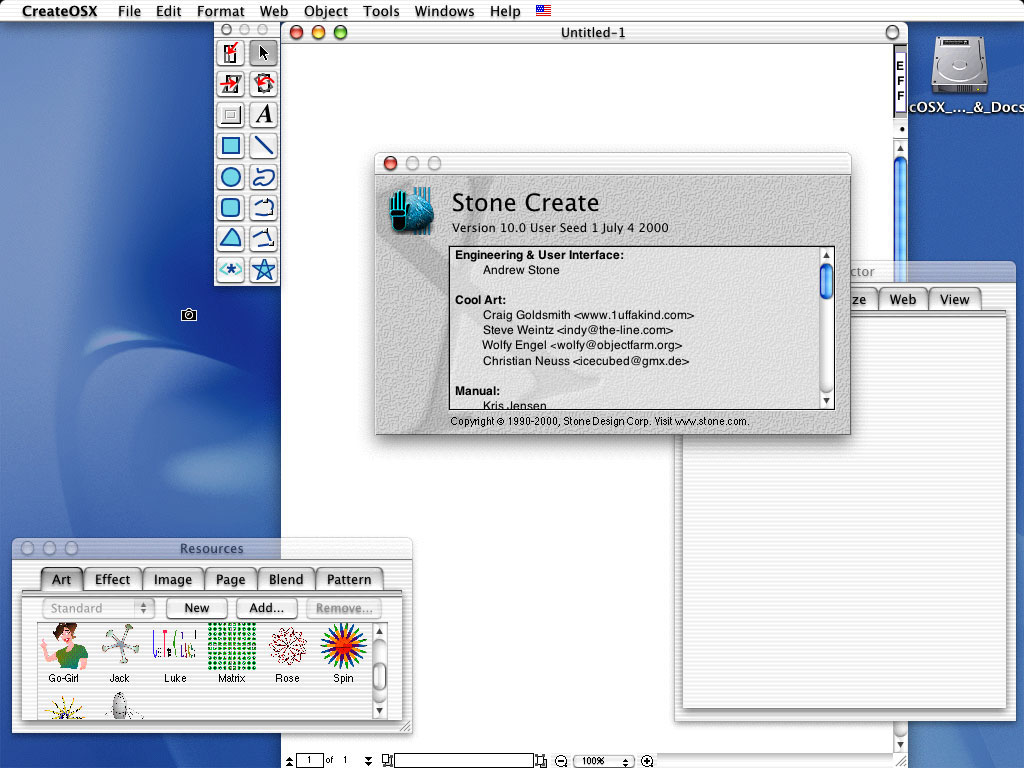The width and height of the screenshot is (1024, 768).
Task: Click the New button in Resources
Action: coord(197,608)
